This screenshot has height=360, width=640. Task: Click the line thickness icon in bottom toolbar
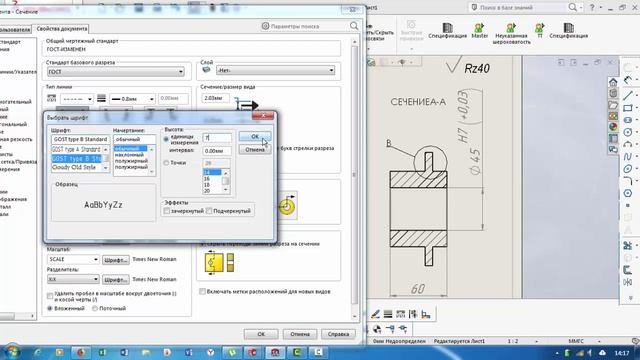pos(388,314)
